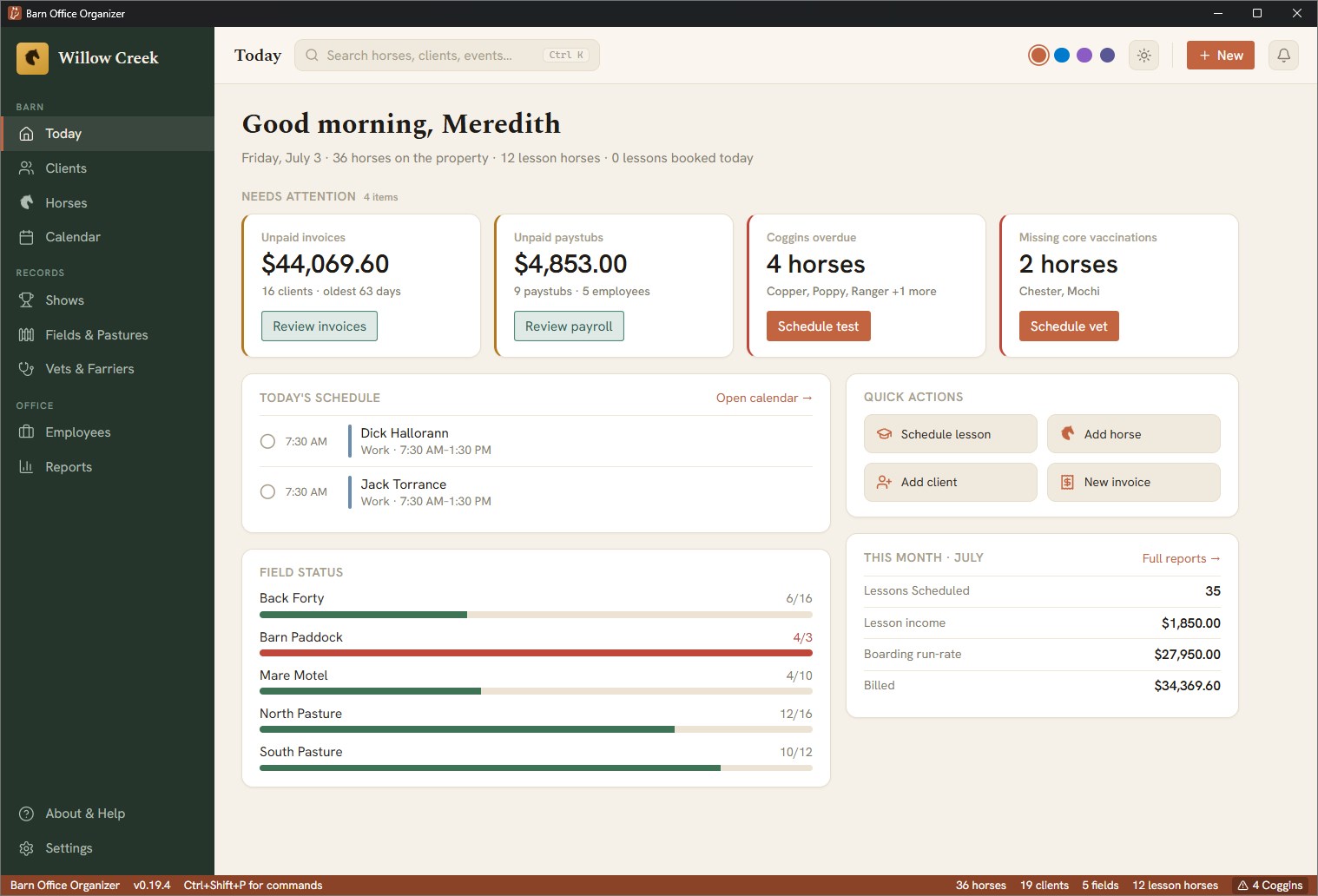Screen dimensions: 1318x896
Task: Click Barn Paddock occupancy bar
Action: click(536, 653)
